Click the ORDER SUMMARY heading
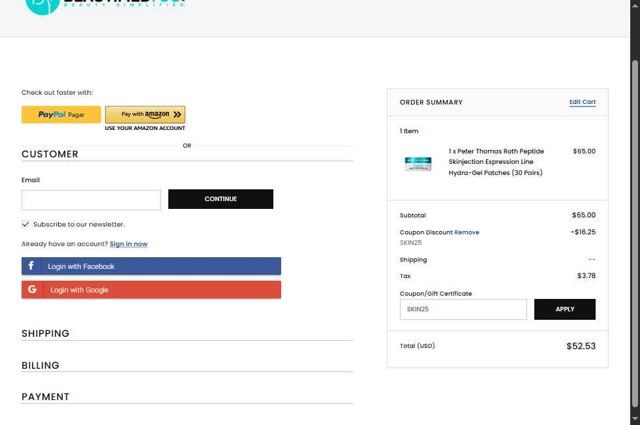Viewport: 640px width, 425px height. click(x=431, y=102)
